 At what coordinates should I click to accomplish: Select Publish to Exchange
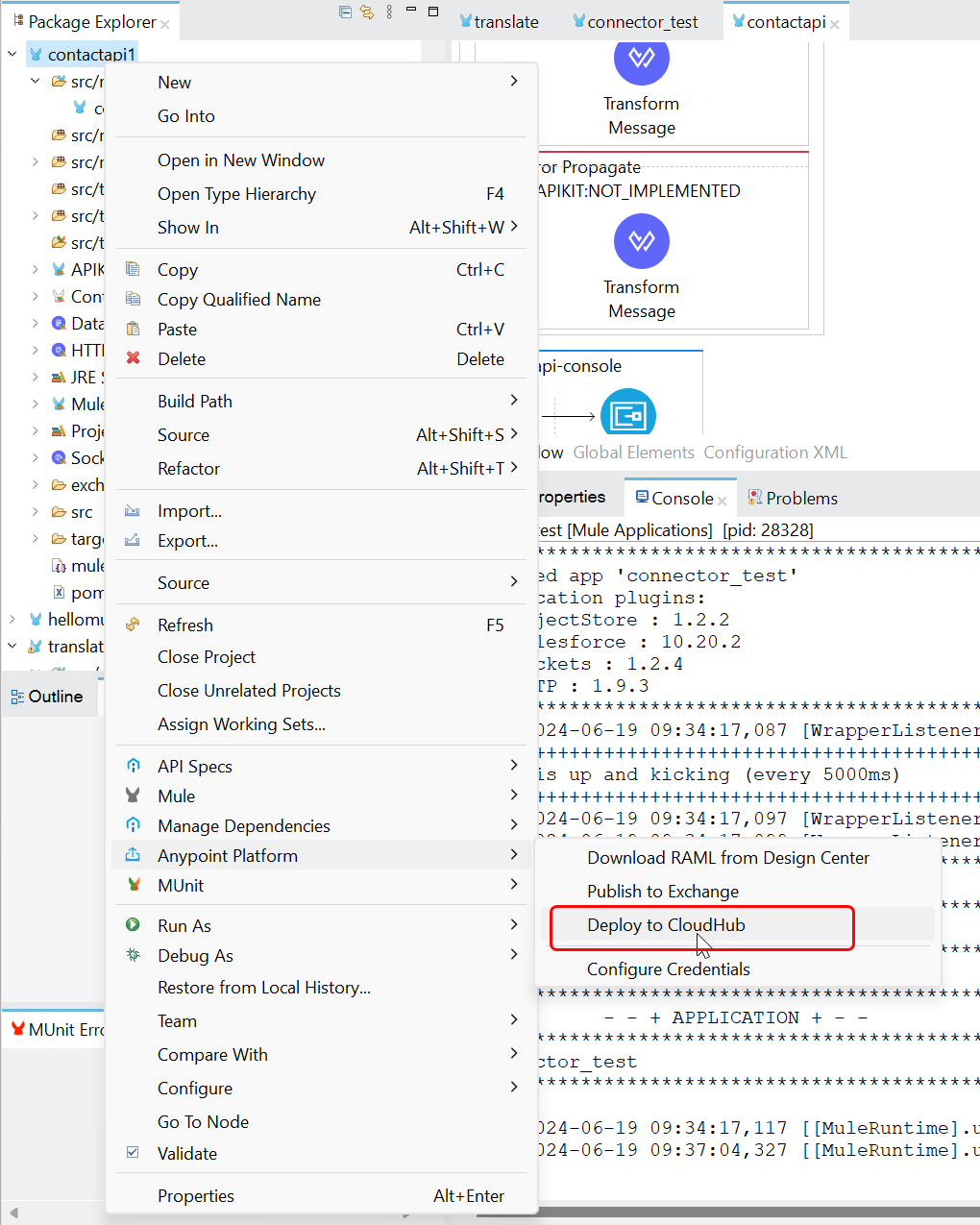tap(662, 892)
